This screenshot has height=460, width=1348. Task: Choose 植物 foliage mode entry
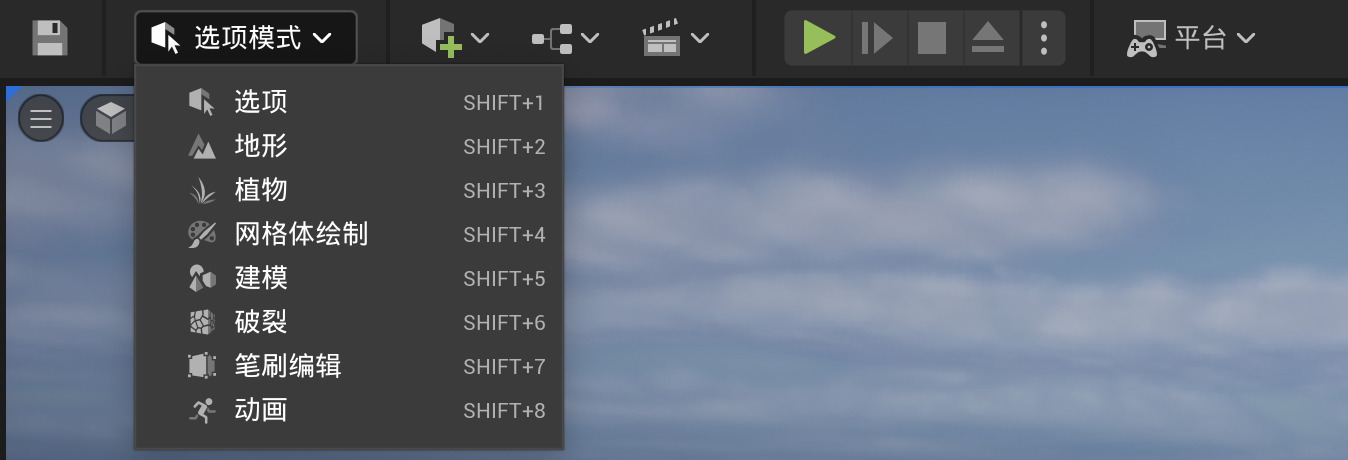(x=349, y=190)
